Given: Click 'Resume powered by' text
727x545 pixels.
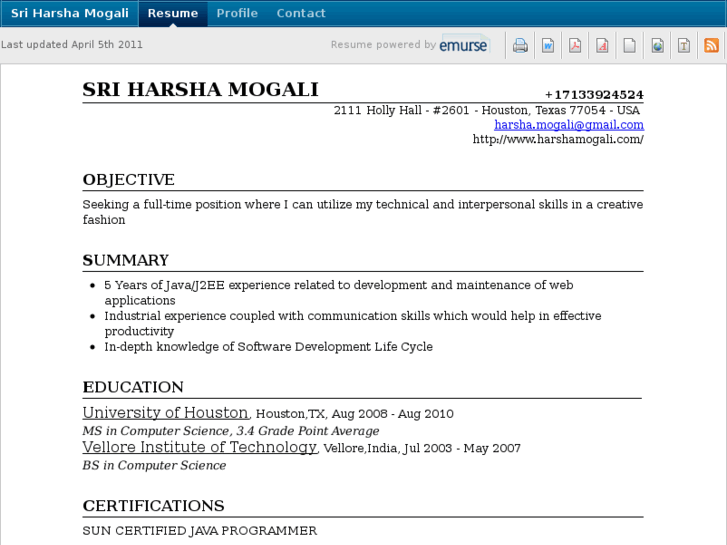Looking at the screenshot, I should point(383,45).
